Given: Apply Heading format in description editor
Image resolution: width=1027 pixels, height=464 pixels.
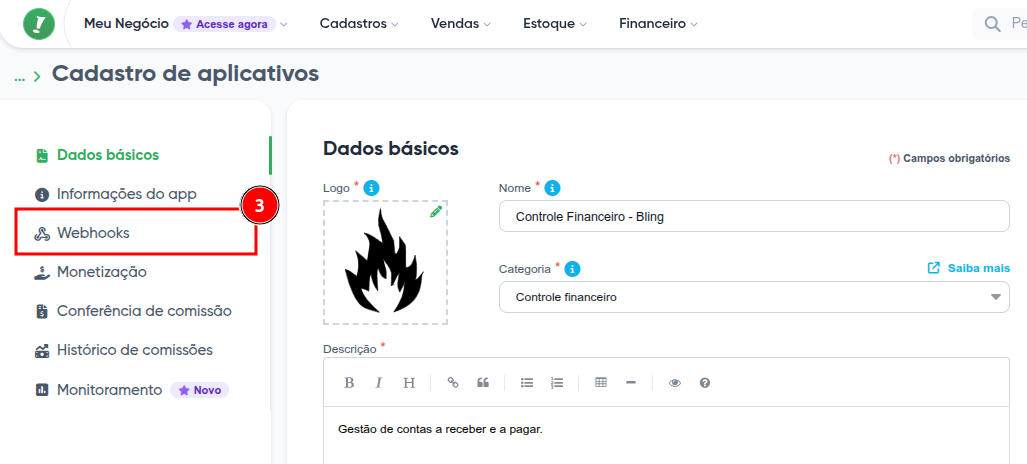Looking at the screenshot, I should tap(409, 383).
